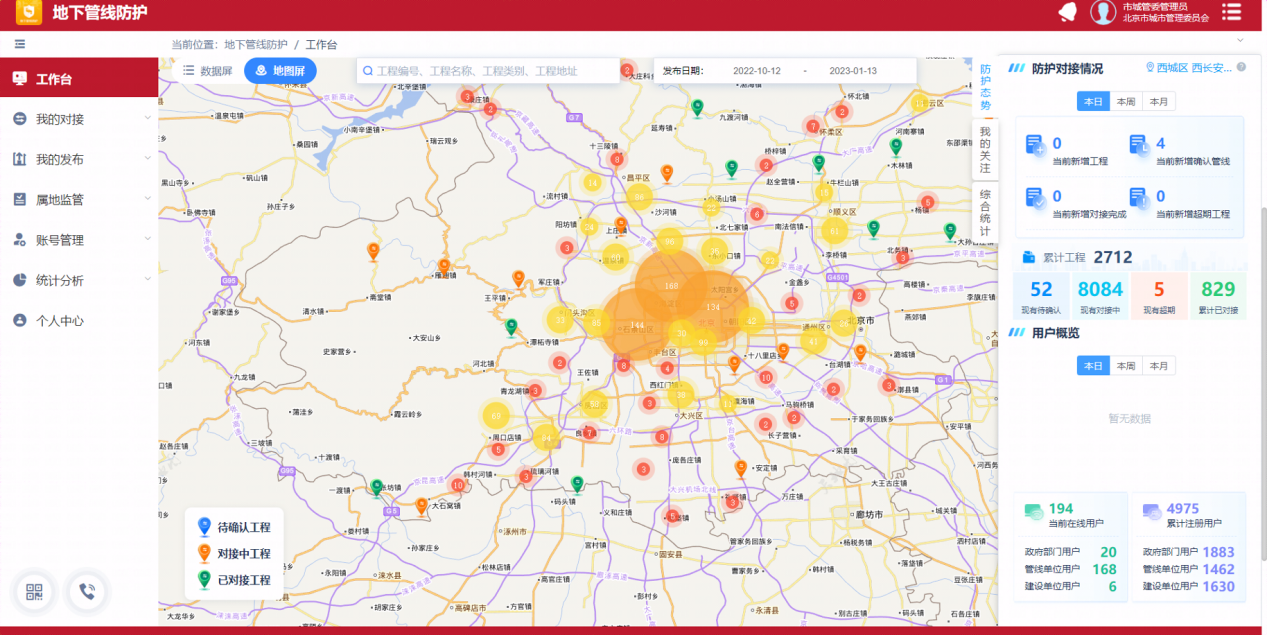This screenshot has width=1267, height=635.
Task: Open the top-right list menu icon
Action: pos(1231,12)
